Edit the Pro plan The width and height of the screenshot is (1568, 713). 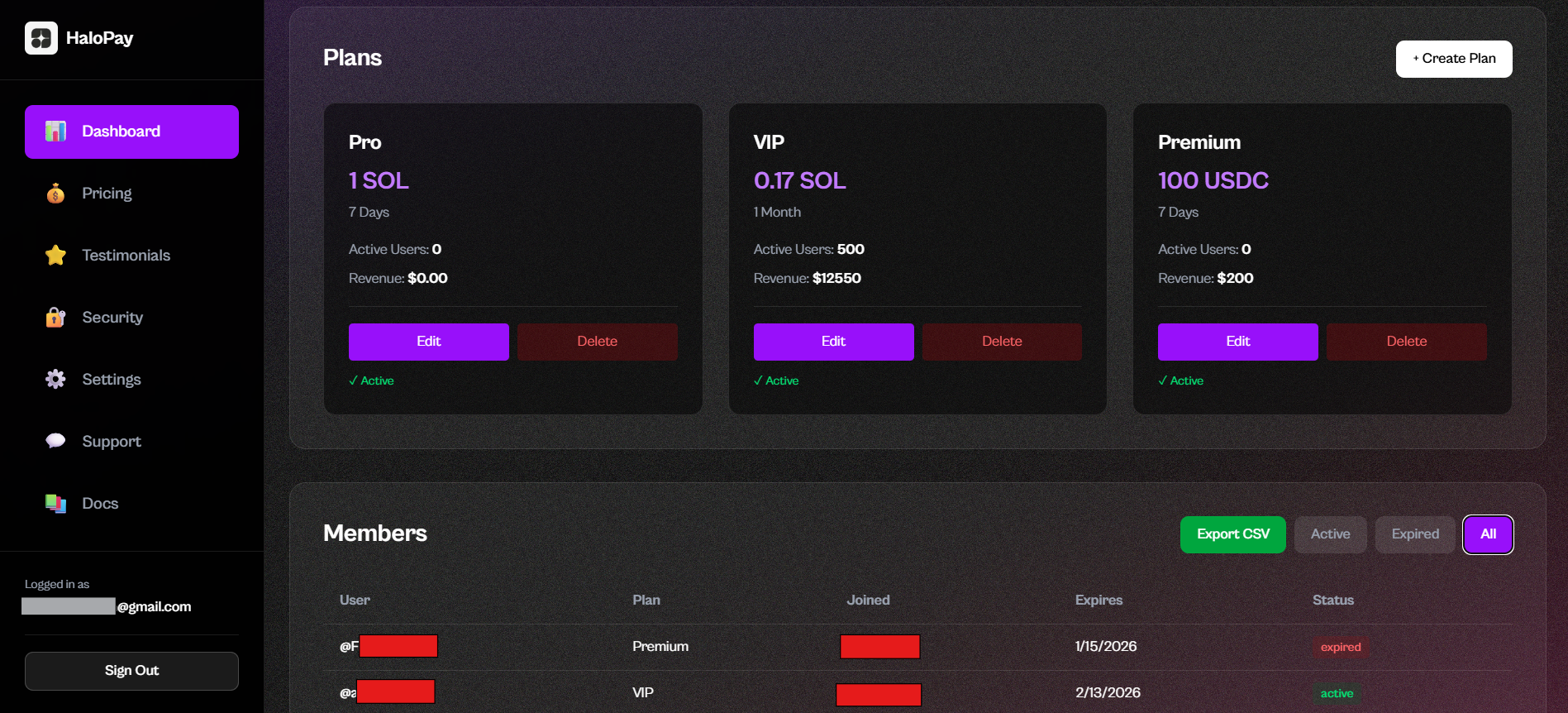click(428, 342)
